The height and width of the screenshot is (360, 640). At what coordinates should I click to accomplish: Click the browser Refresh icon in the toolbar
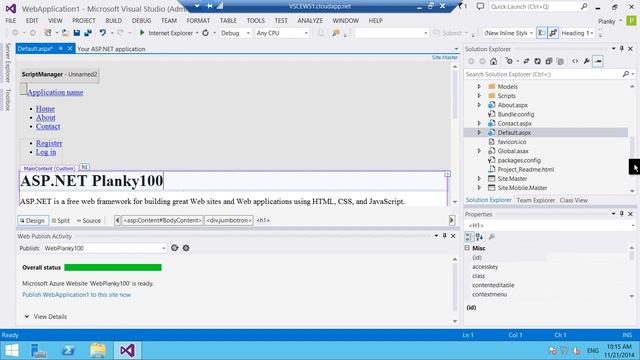pyautogui.click(x=206, y=33)
